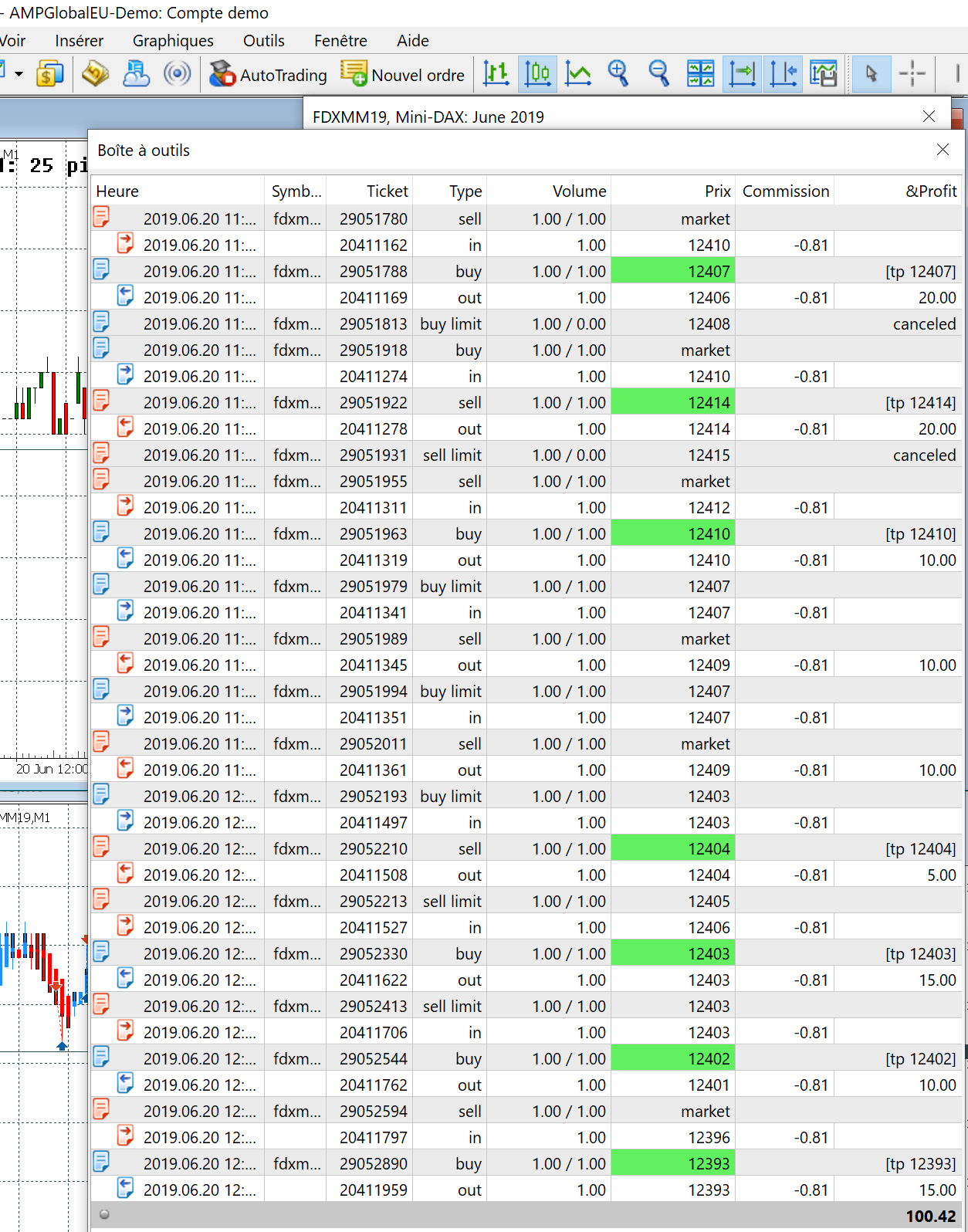
Task: Switch chart to candlestick mode
Action: [537, 74]
